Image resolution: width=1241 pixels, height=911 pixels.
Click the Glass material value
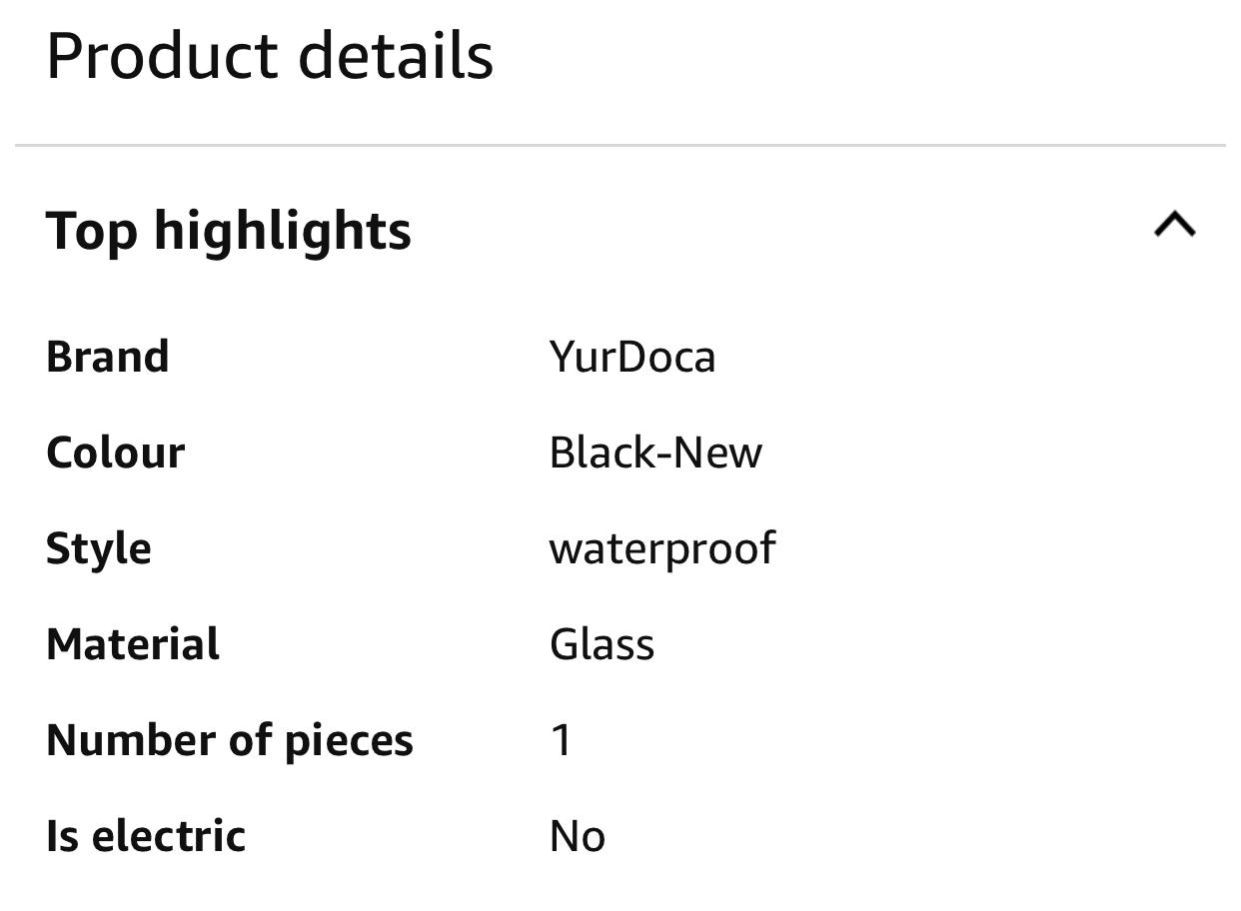pyautogui.click(x=601, y=644)
